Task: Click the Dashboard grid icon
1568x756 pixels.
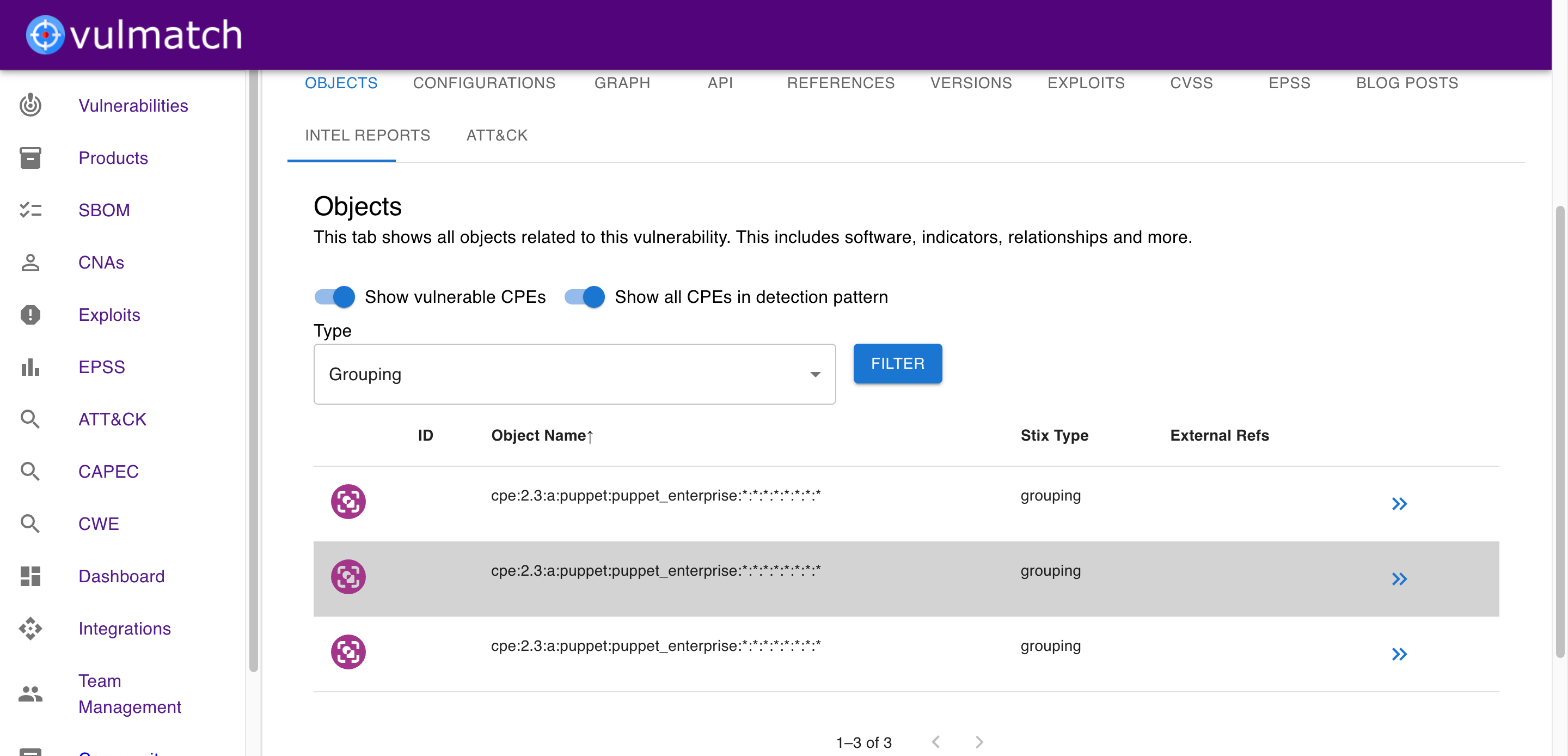Action: (30, 576)
